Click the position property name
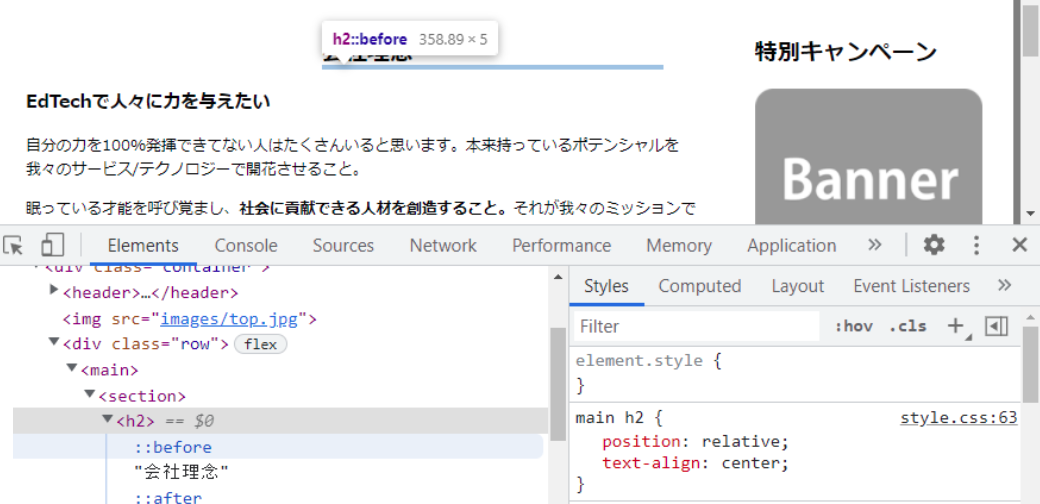 [641, 442]
